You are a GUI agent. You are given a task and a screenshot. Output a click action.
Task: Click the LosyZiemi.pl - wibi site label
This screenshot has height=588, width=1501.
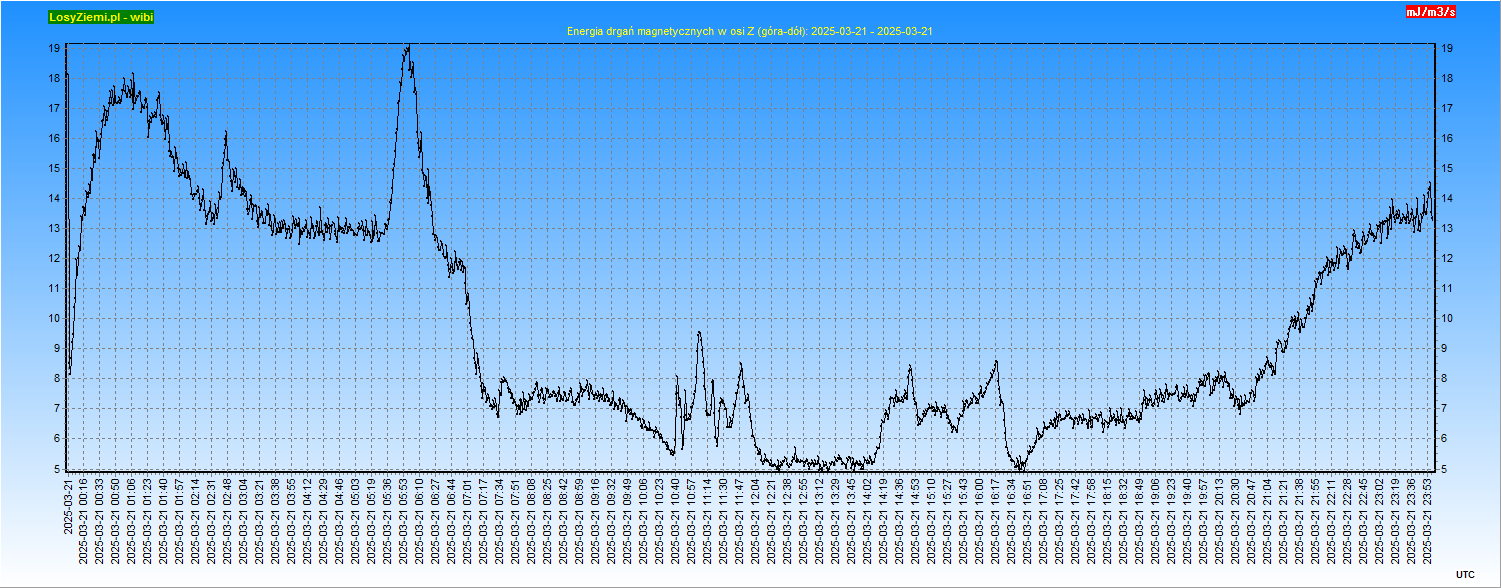pyautogui.click(x=101, y=17)
